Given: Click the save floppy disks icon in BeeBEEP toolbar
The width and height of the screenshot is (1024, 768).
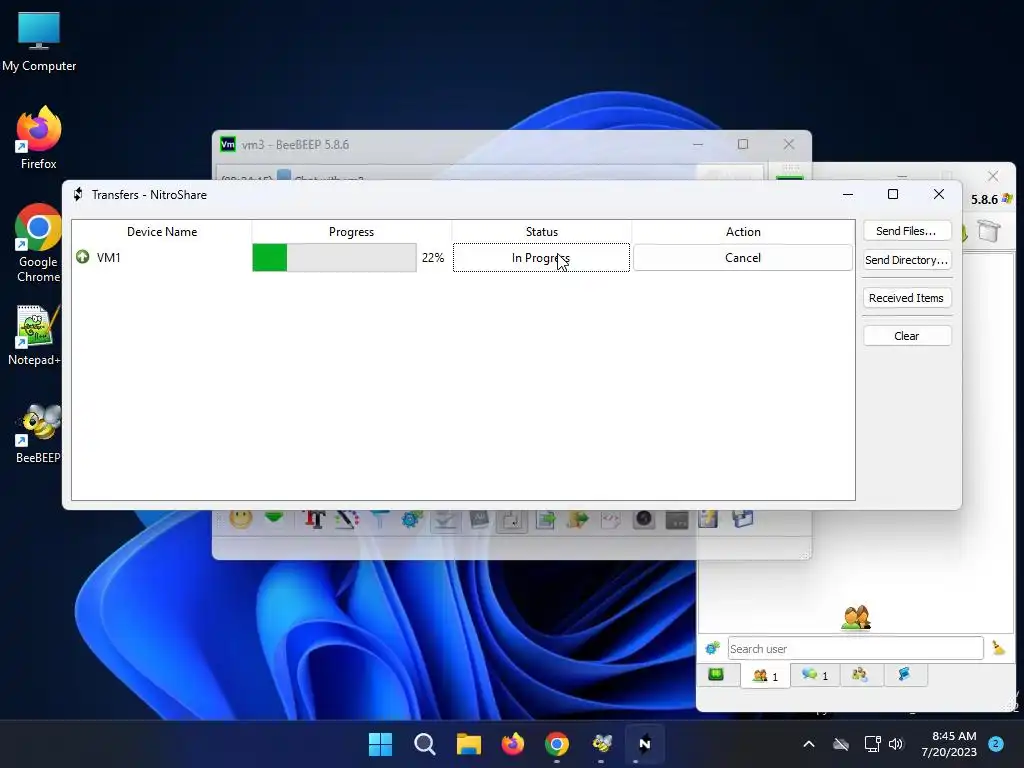Looking at the screenshot, I should tap(743, 519).
